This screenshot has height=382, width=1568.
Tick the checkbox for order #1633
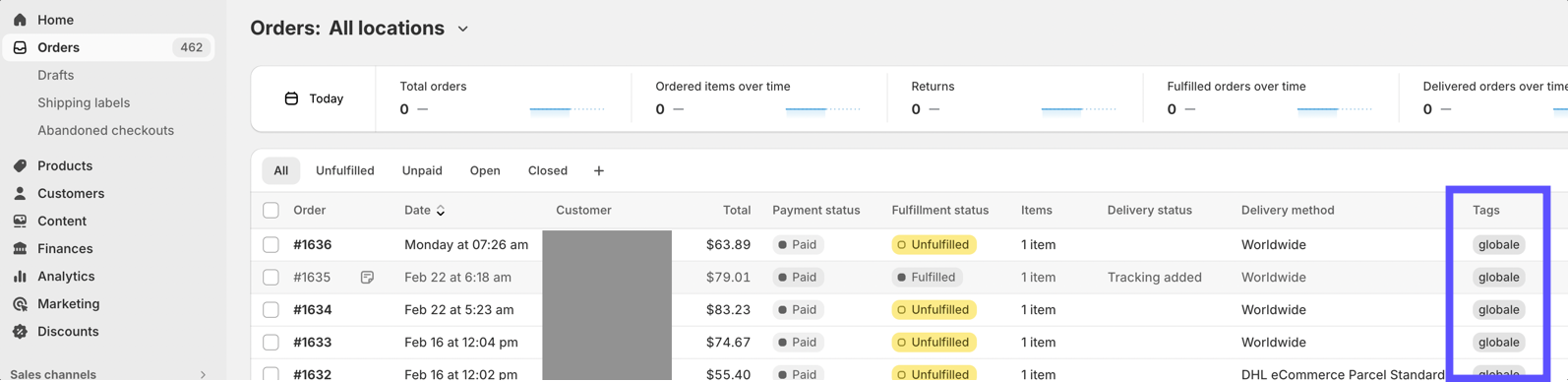pos(271,342)
